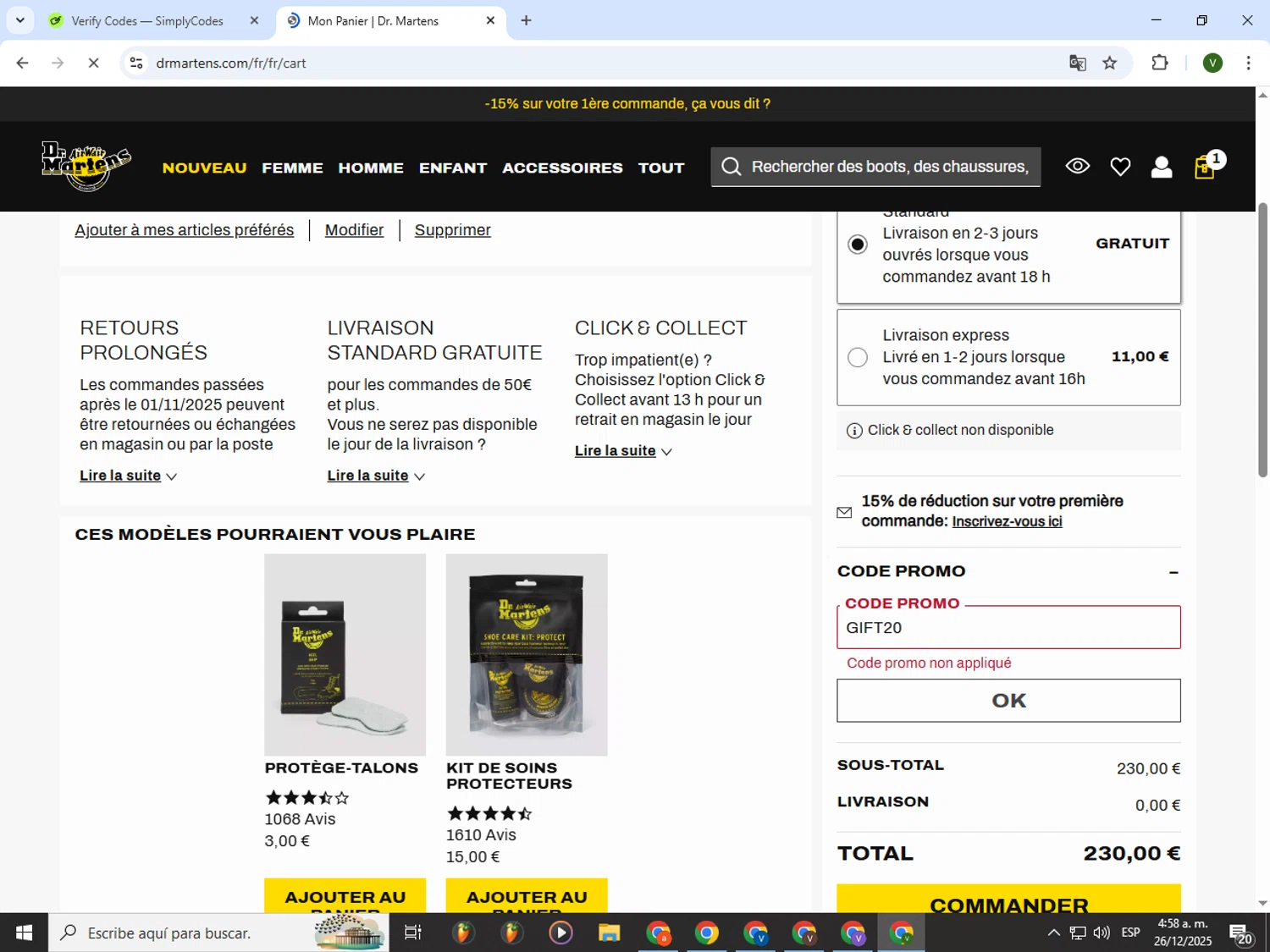Click the Modifier link
This screenshot has width=1270, height=952.
click(x=354, y=230)
